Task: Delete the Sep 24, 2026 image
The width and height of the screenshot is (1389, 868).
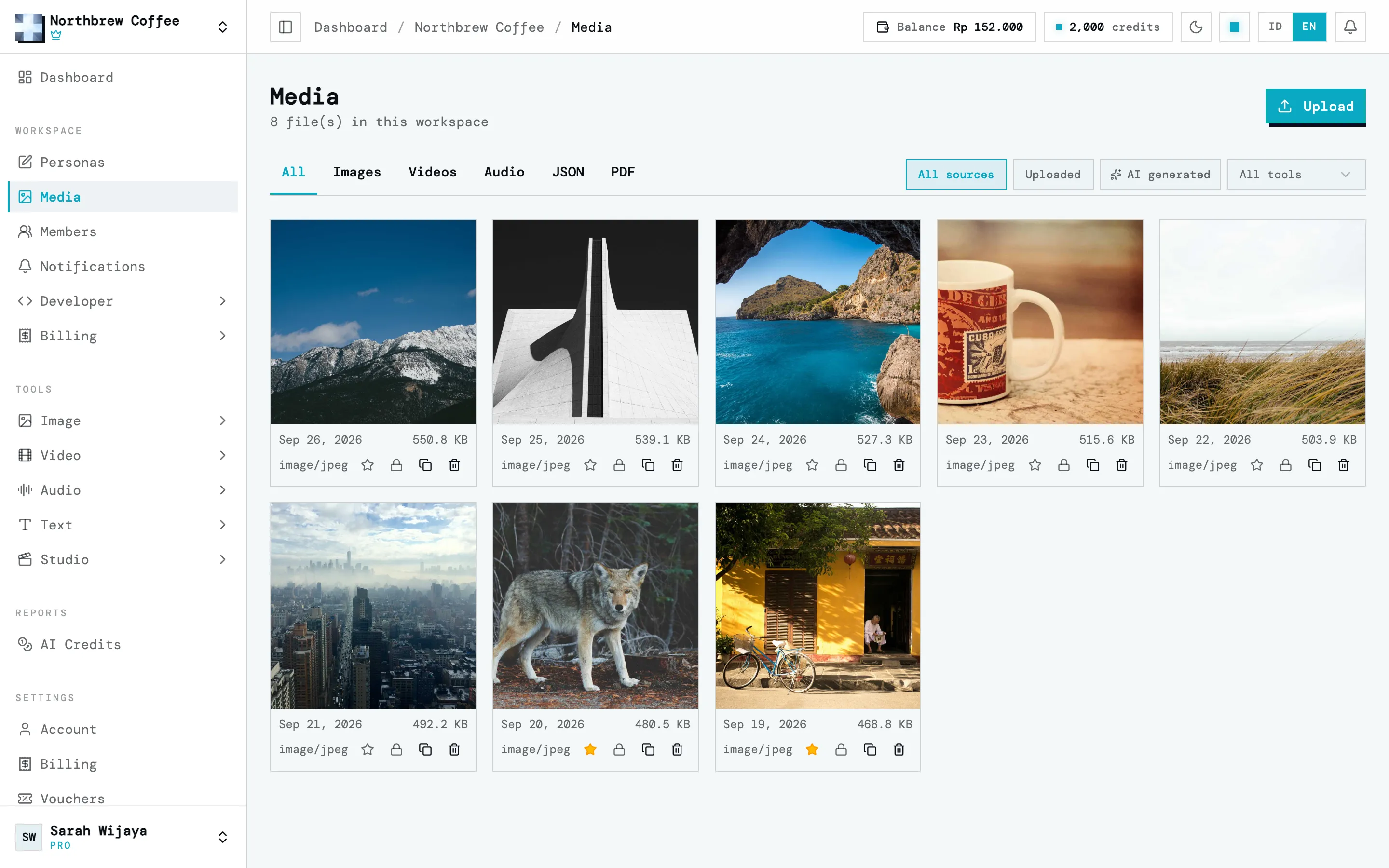Action: tap(899, 465)
